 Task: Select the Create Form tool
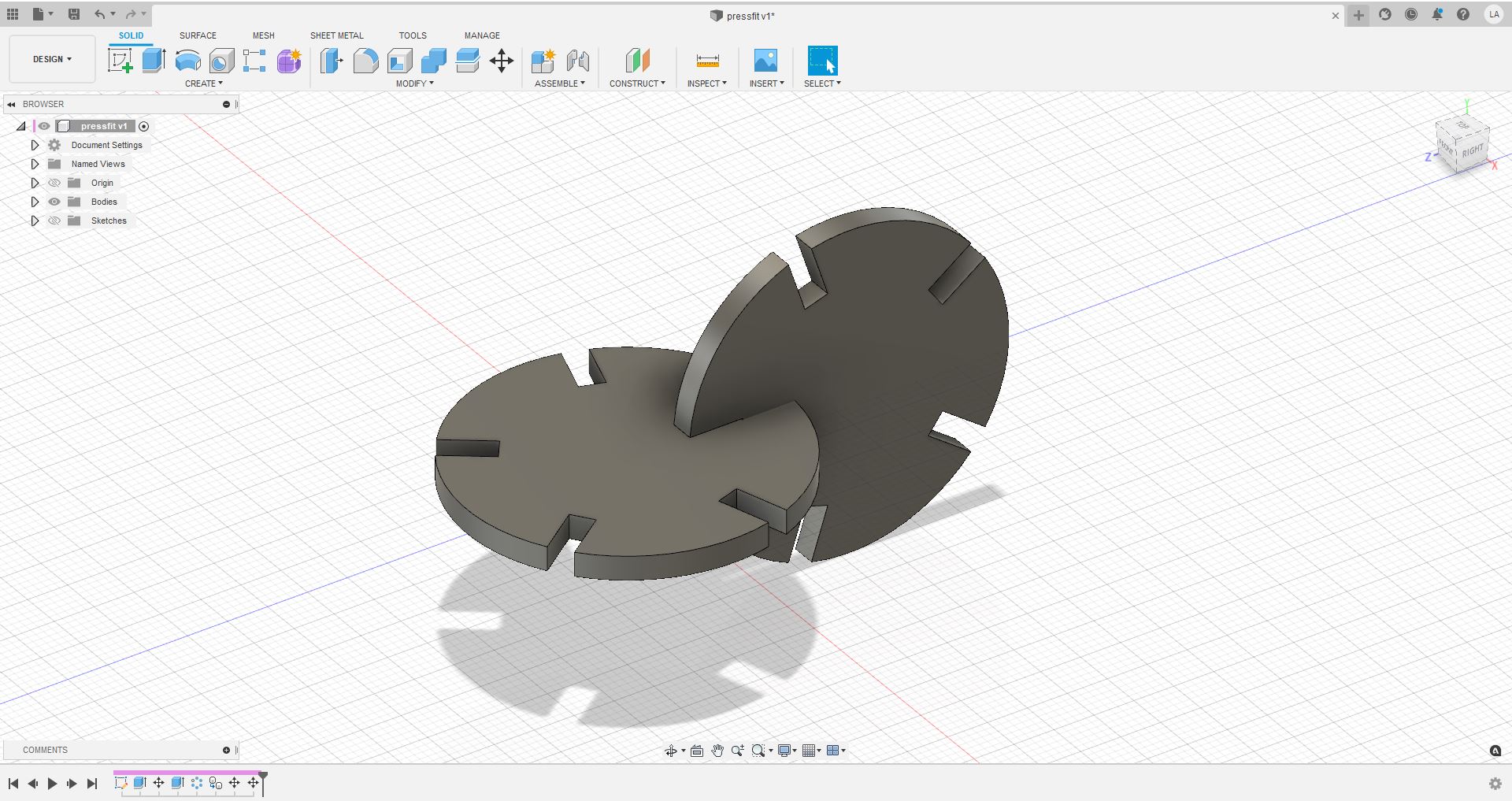pos(289,61)
